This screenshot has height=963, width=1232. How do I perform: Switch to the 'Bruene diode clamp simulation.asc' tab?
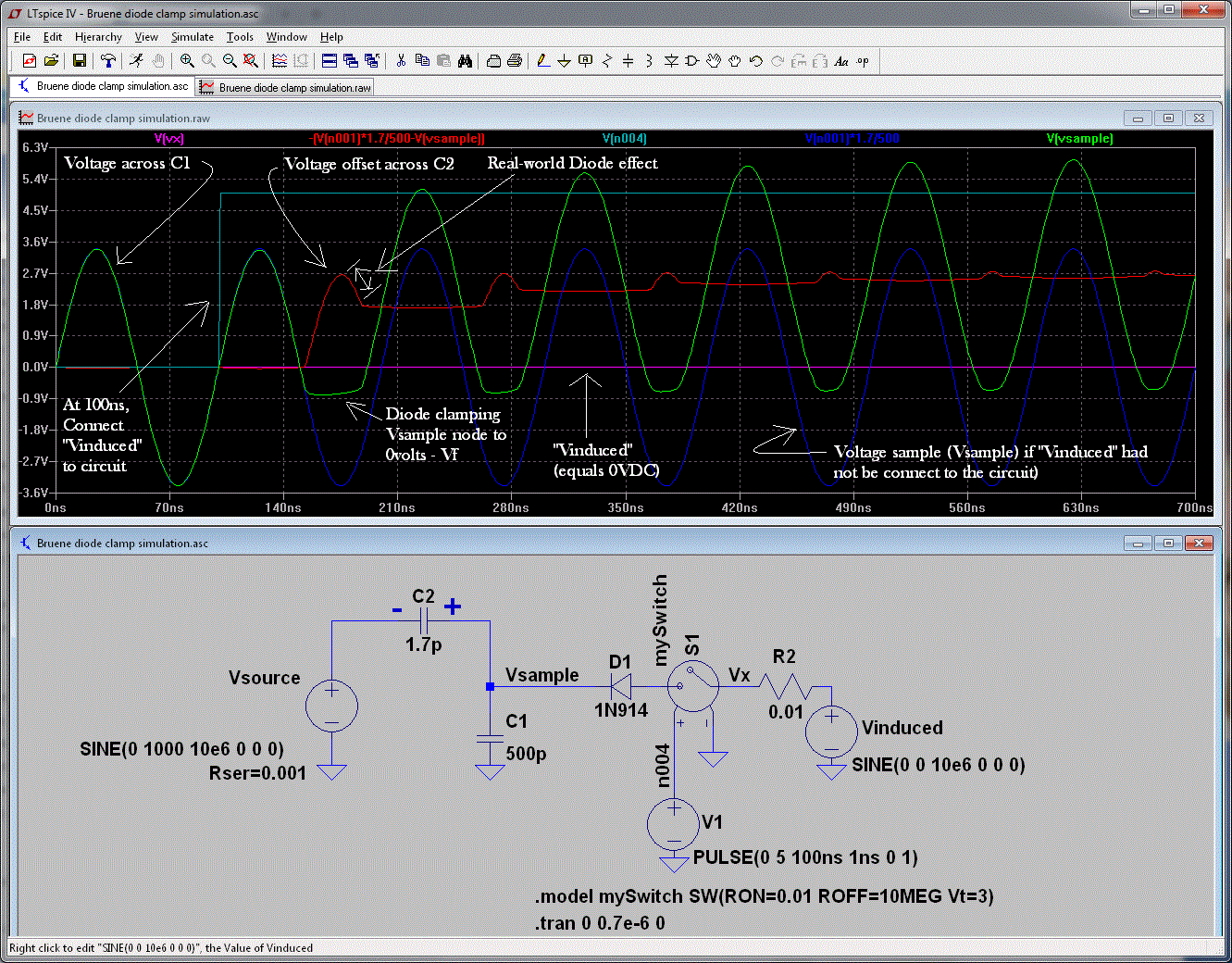point(103,86)
